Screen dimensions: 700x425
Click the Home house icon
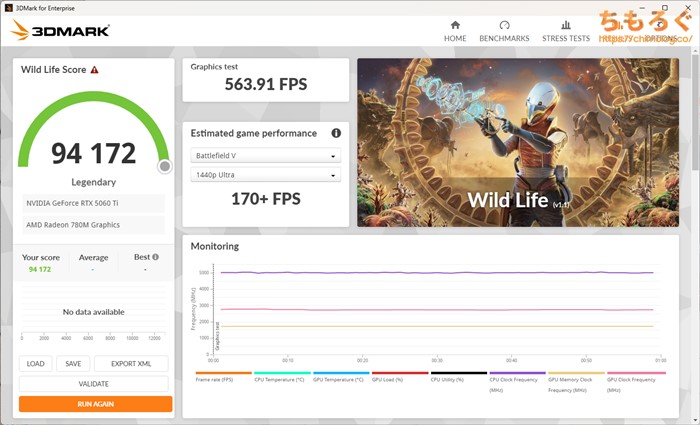(455, 25)
